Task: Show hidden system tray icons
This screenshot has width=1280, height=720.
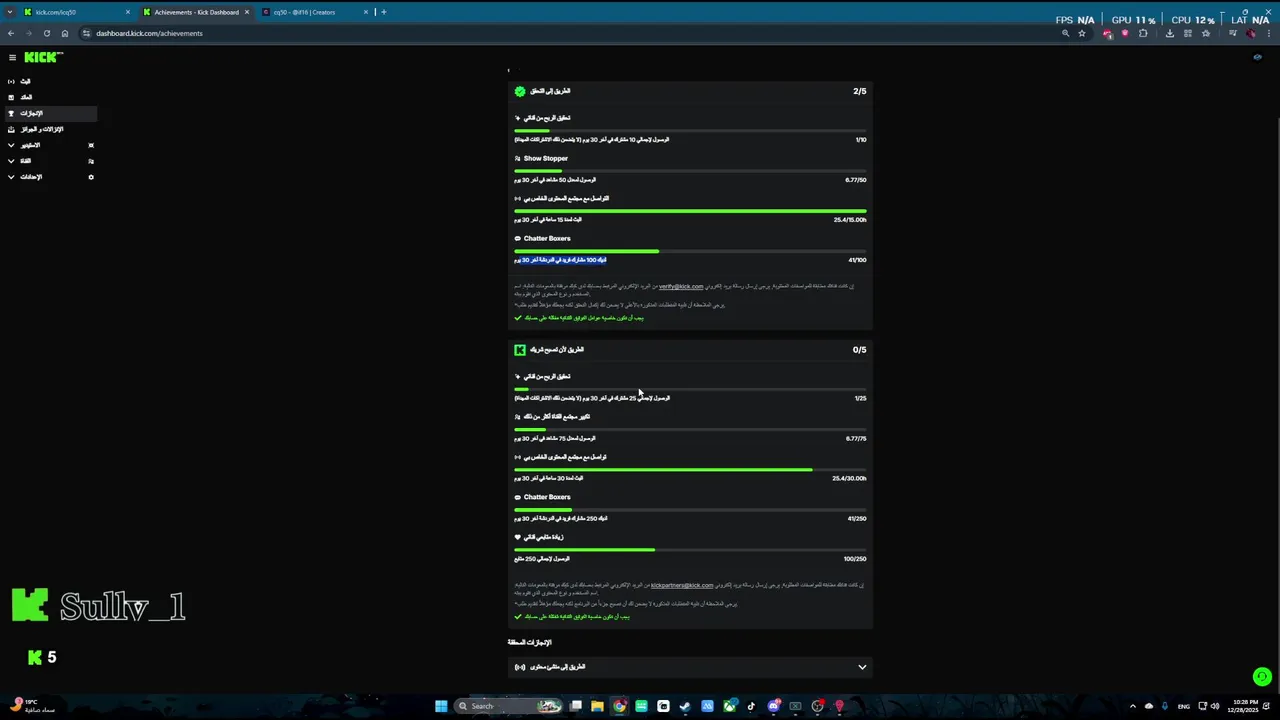Action: tap(1133, 706)
